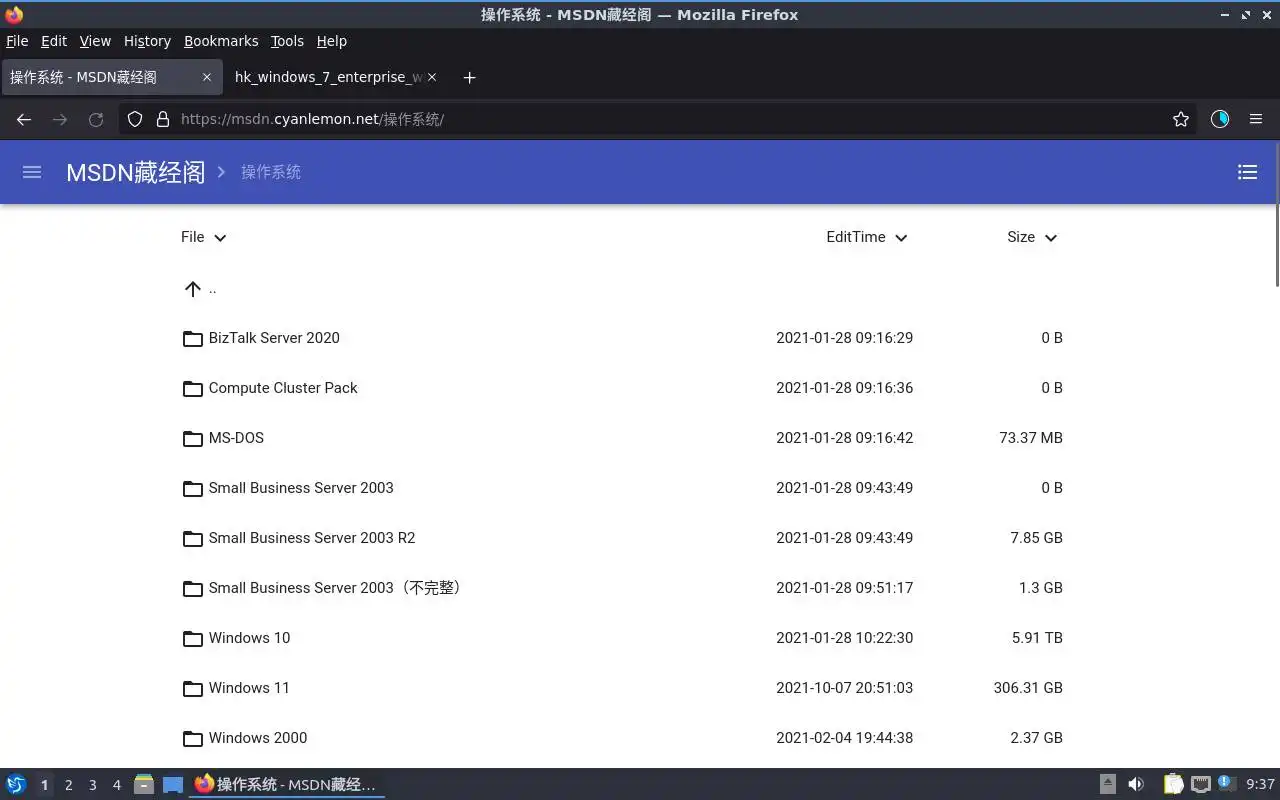
Task: Go to parent directory with the up arrow
Action: [x=193, y=289]
